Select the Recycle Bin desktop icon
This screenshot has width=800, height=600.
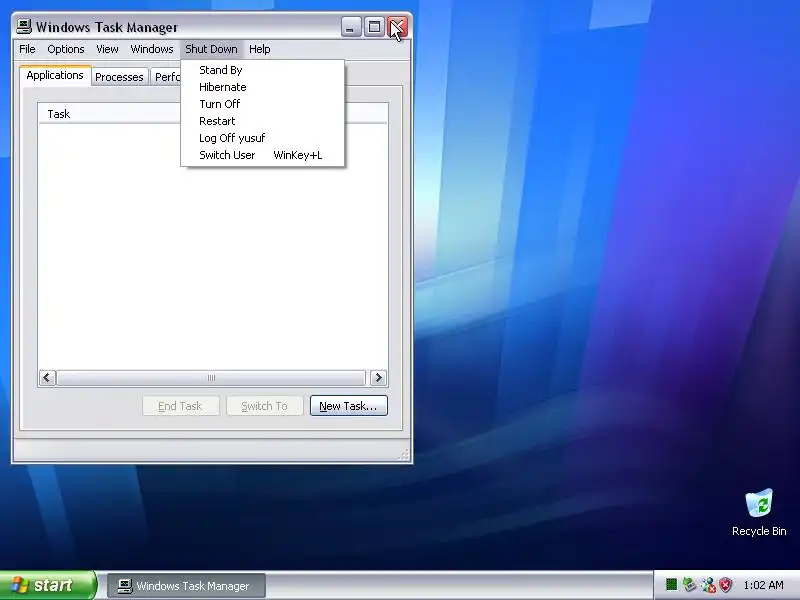(759, 513)
